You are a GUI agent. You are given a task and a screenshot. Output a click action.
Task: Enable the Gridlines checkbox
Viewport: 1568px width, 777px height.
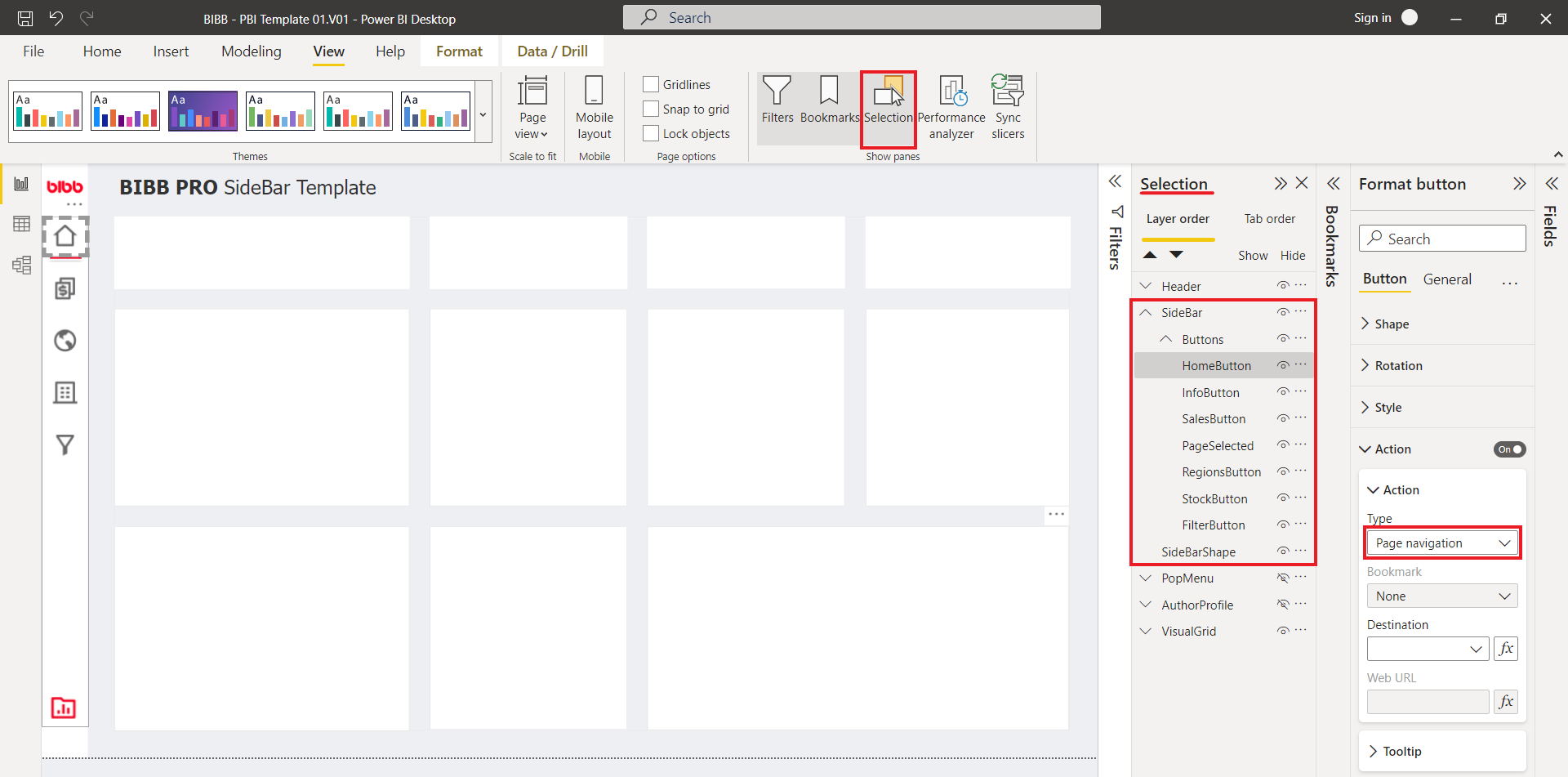650,83
